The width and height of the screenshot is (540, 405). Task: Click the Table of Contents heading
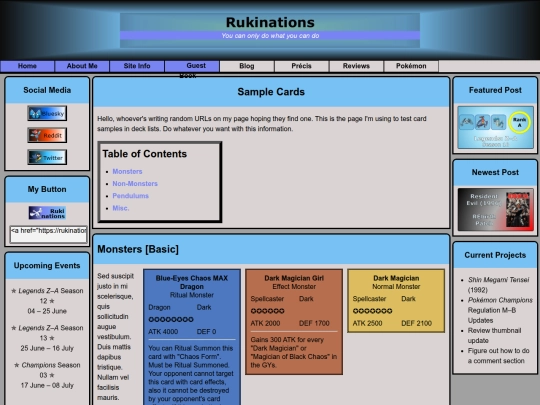(144, 154)
